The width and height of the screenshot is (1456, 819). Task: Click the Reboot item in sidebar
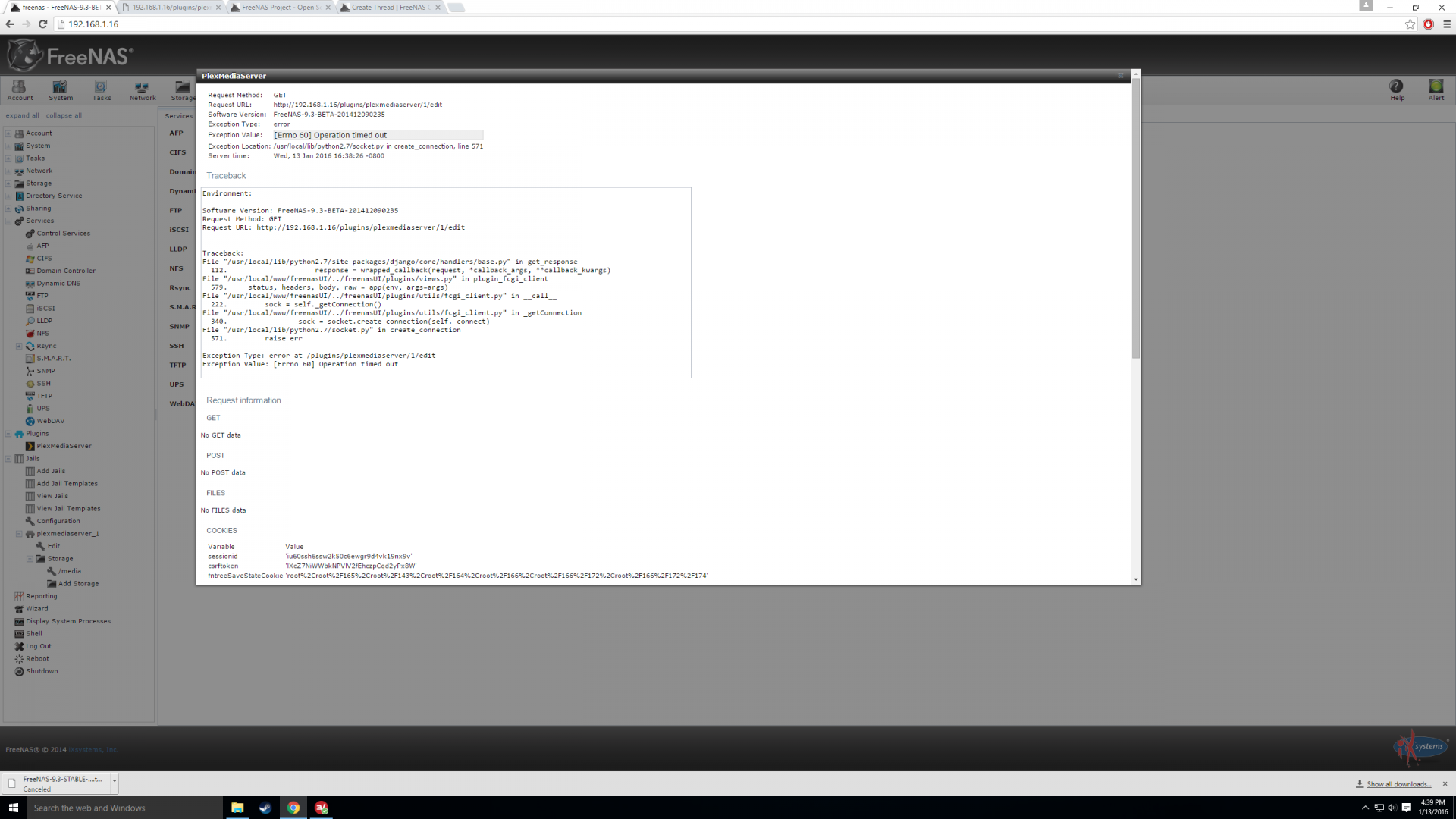[37, 659]
